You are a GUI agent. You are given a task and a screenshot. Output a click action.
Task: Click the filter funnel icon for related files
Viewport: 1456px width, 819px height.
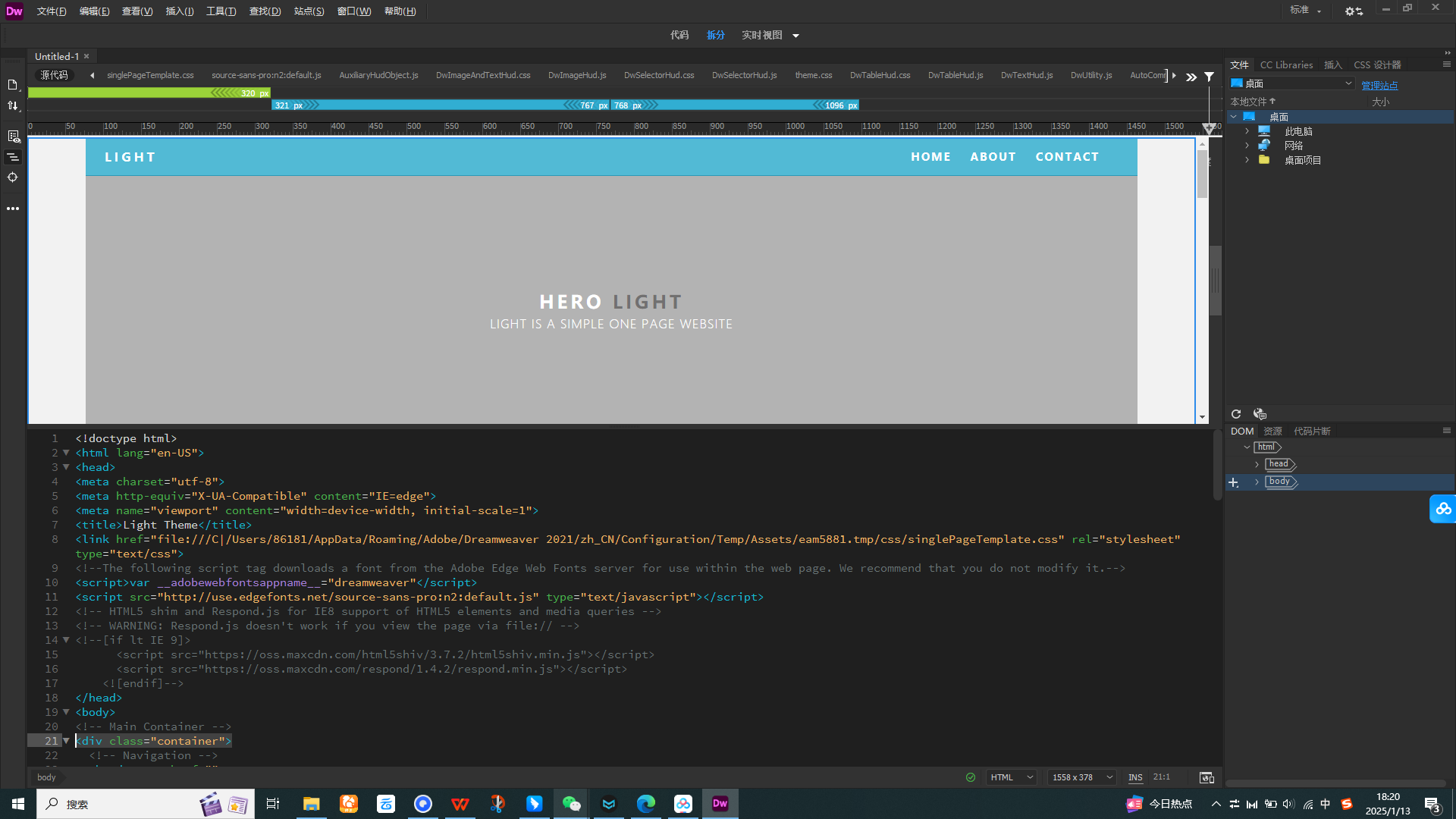point(1210,77)
